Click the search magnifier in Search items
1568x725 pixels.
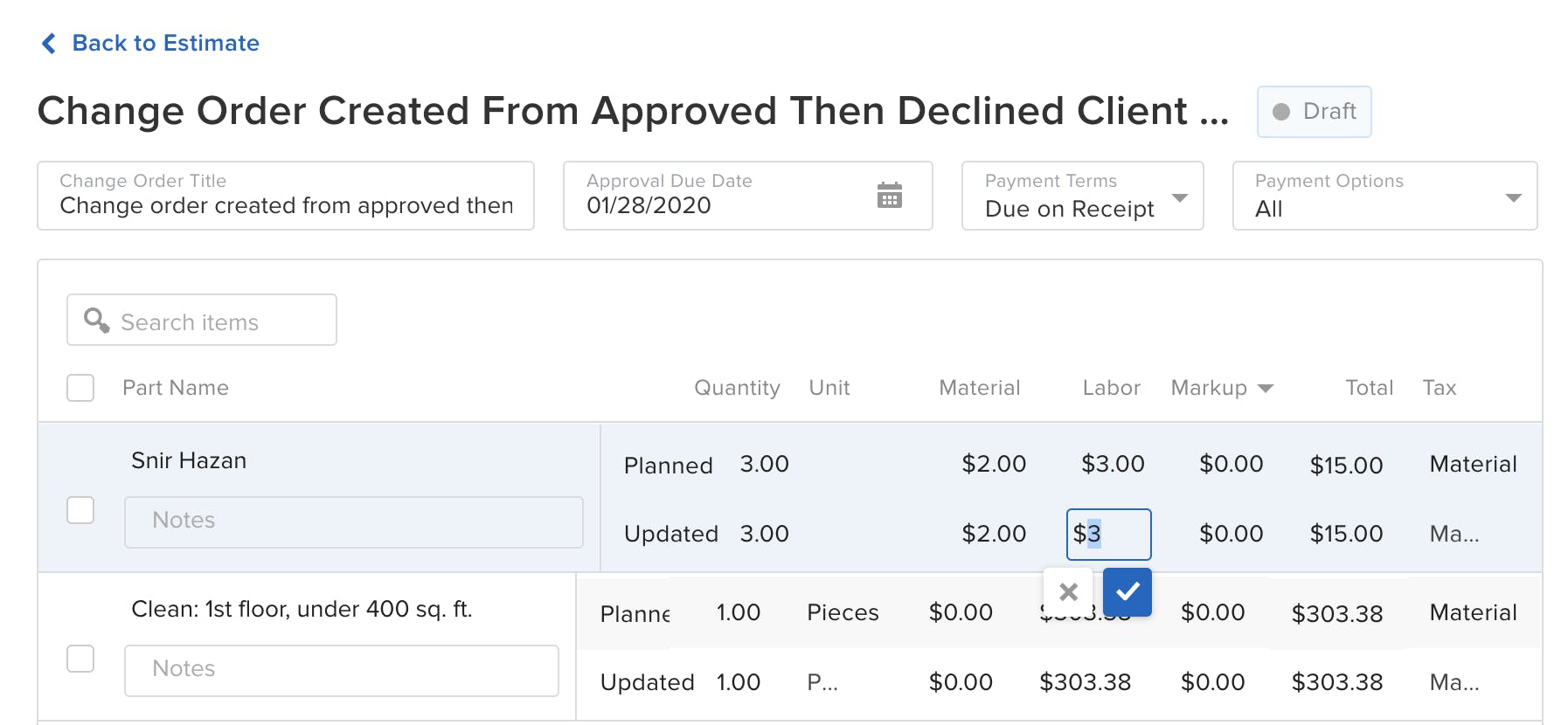96,320
